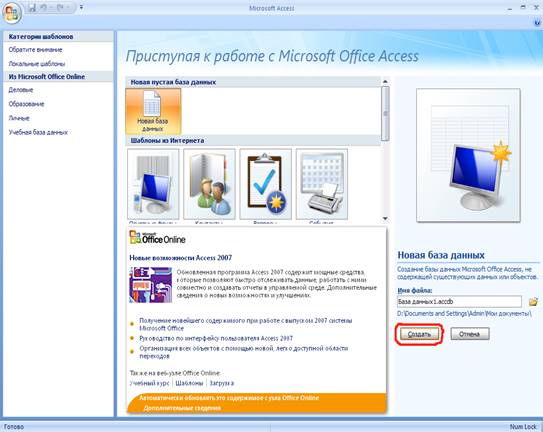Click the Office Online logo
543x432 pixels.
158,238
